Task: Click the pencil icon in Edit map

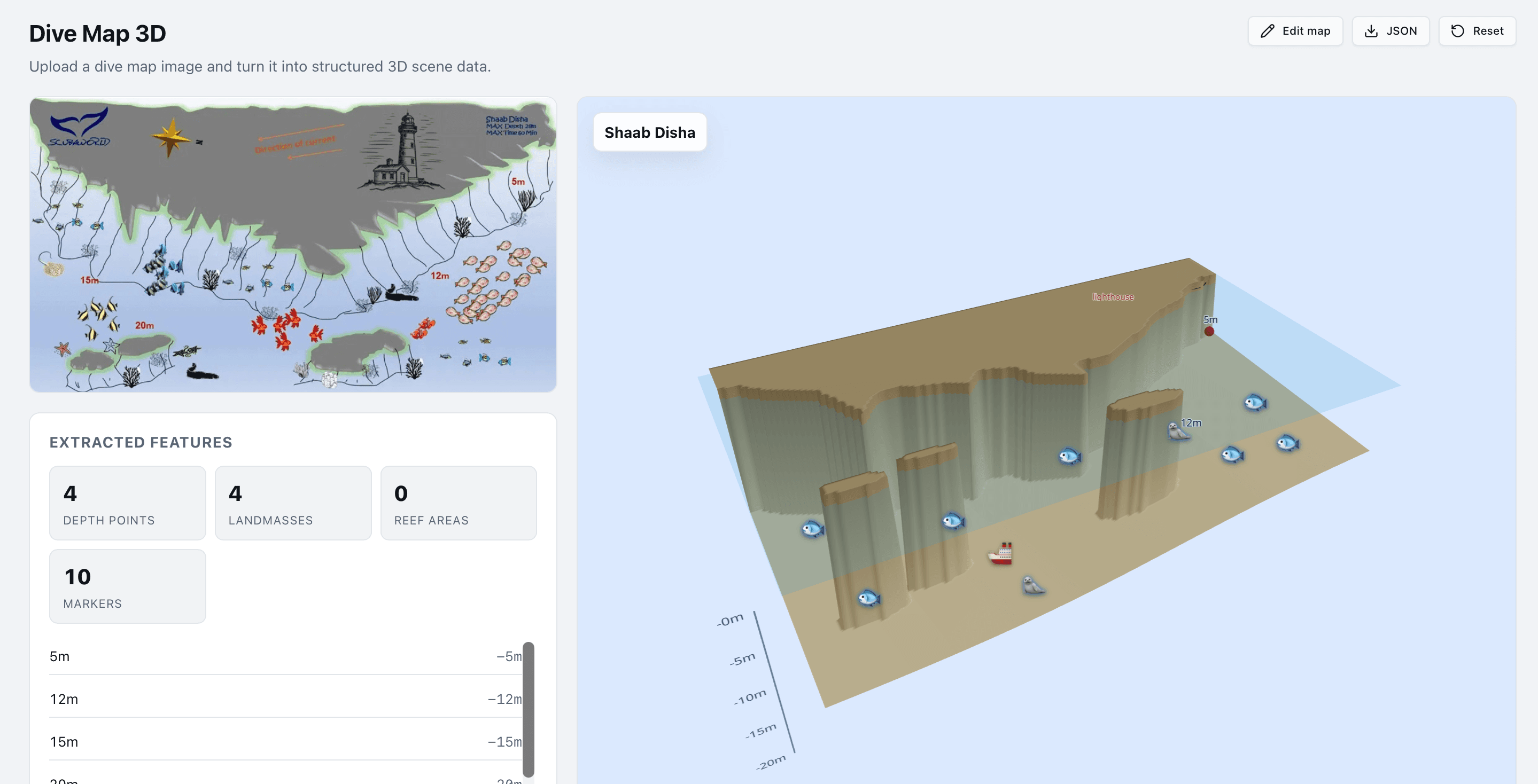Action: click(x=1268, y=31)
